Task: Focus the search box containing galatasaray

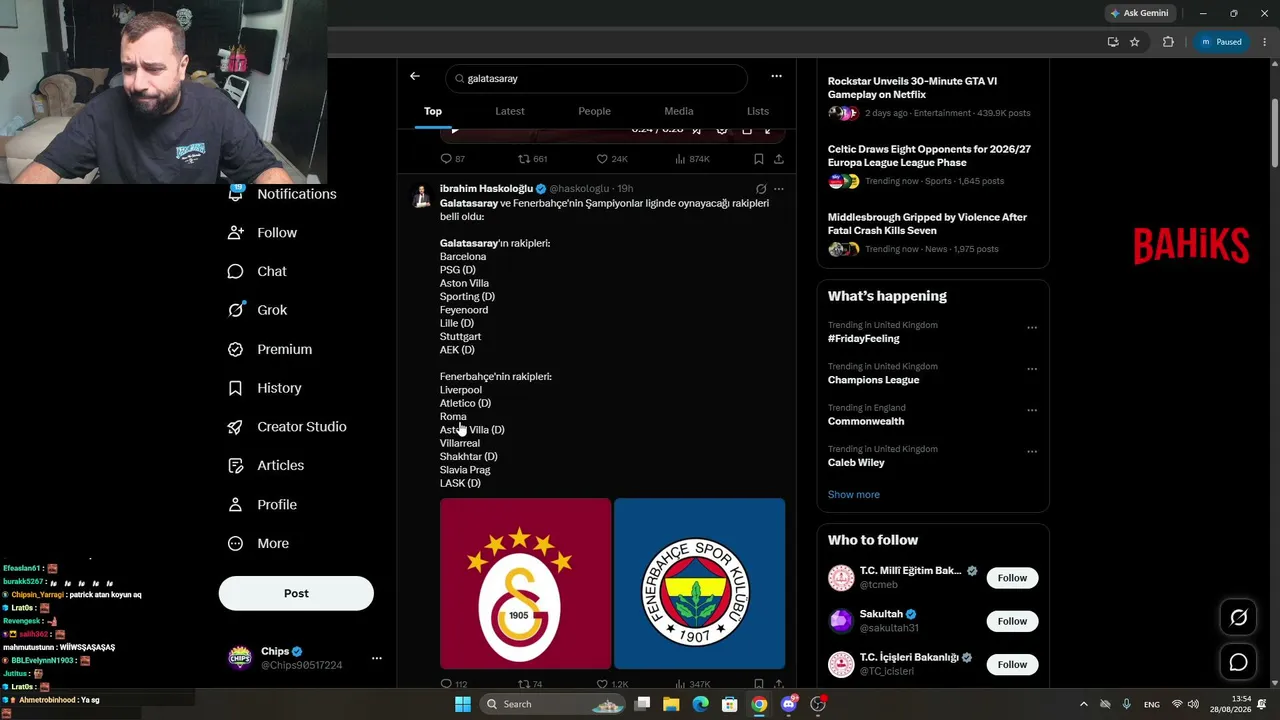Action: 597,78
